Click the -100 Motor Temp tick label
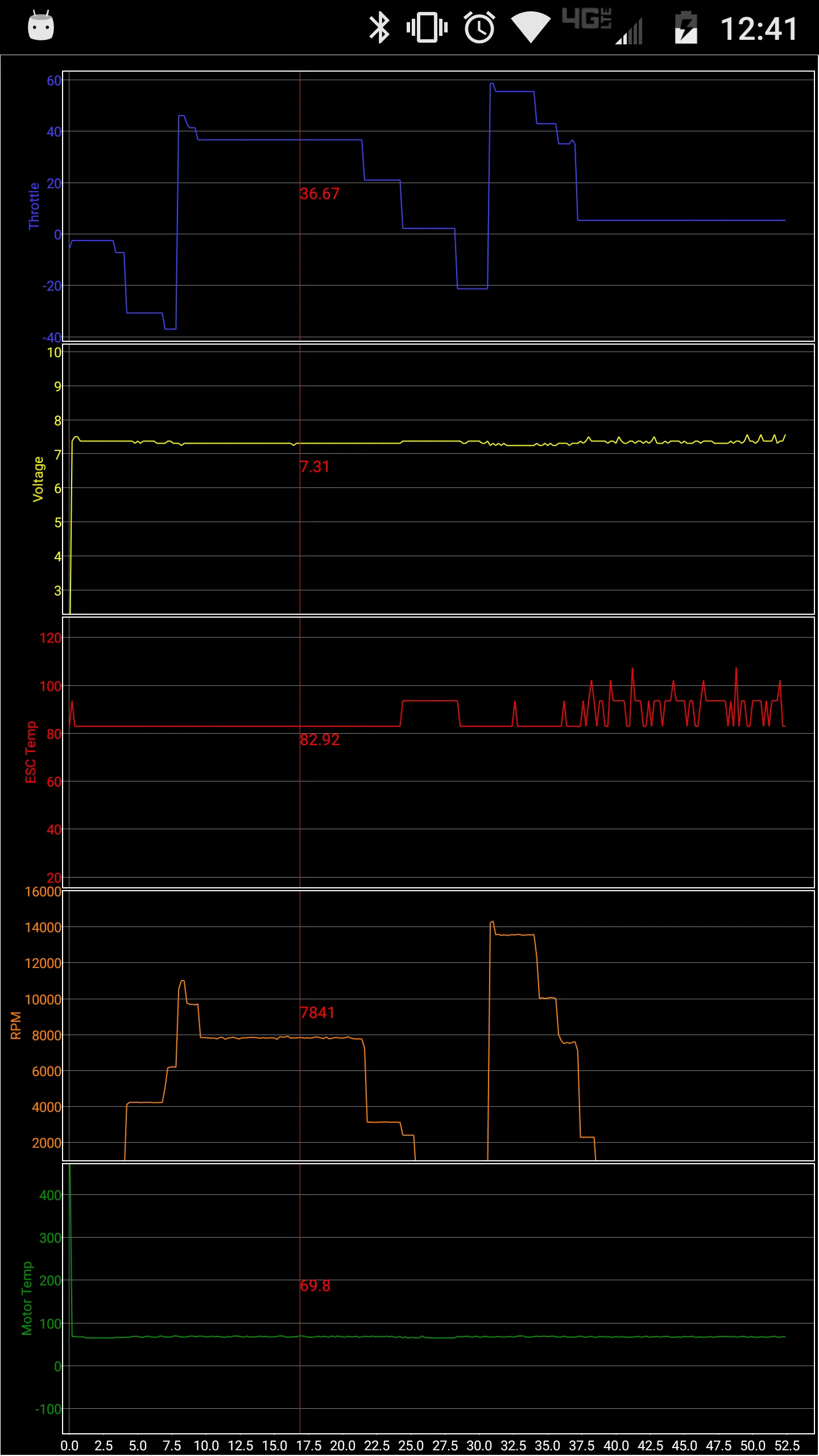The height and width of the screenshot is (1456, 819). point(48,1409)
